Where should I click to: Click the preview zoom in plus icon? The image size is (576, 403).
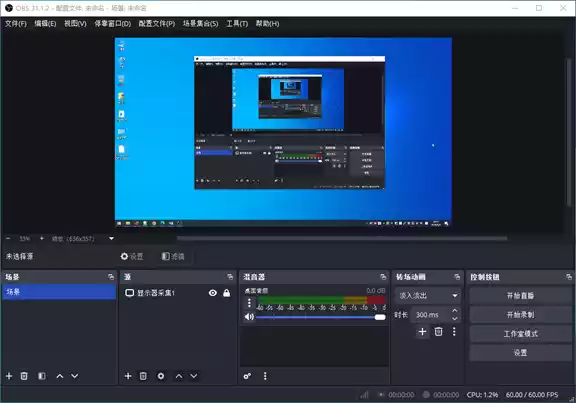42,239
